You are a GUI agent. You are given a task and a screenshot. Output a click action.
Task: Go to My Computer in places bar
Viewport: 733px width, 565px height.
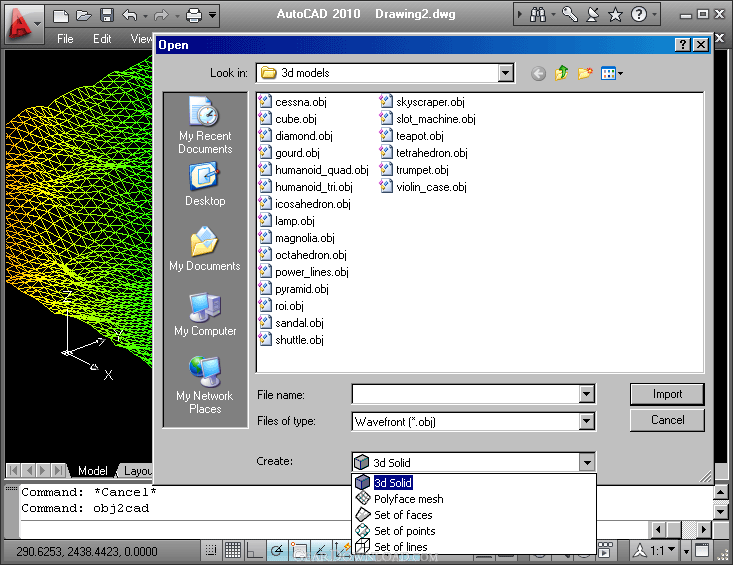(x=205, y=314)
